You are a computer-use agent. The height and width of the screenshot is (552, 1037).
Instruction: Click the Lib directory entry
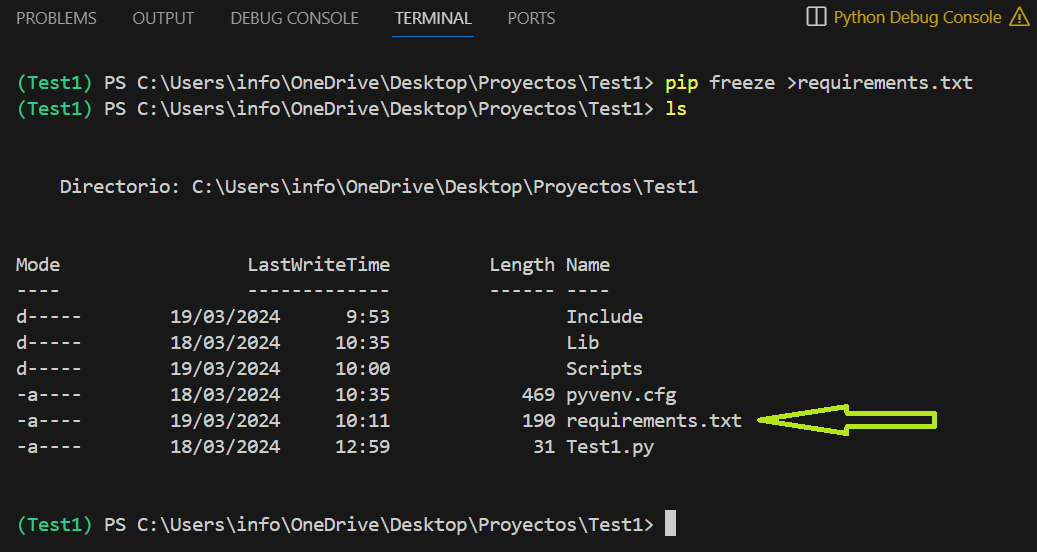(583, 343)
